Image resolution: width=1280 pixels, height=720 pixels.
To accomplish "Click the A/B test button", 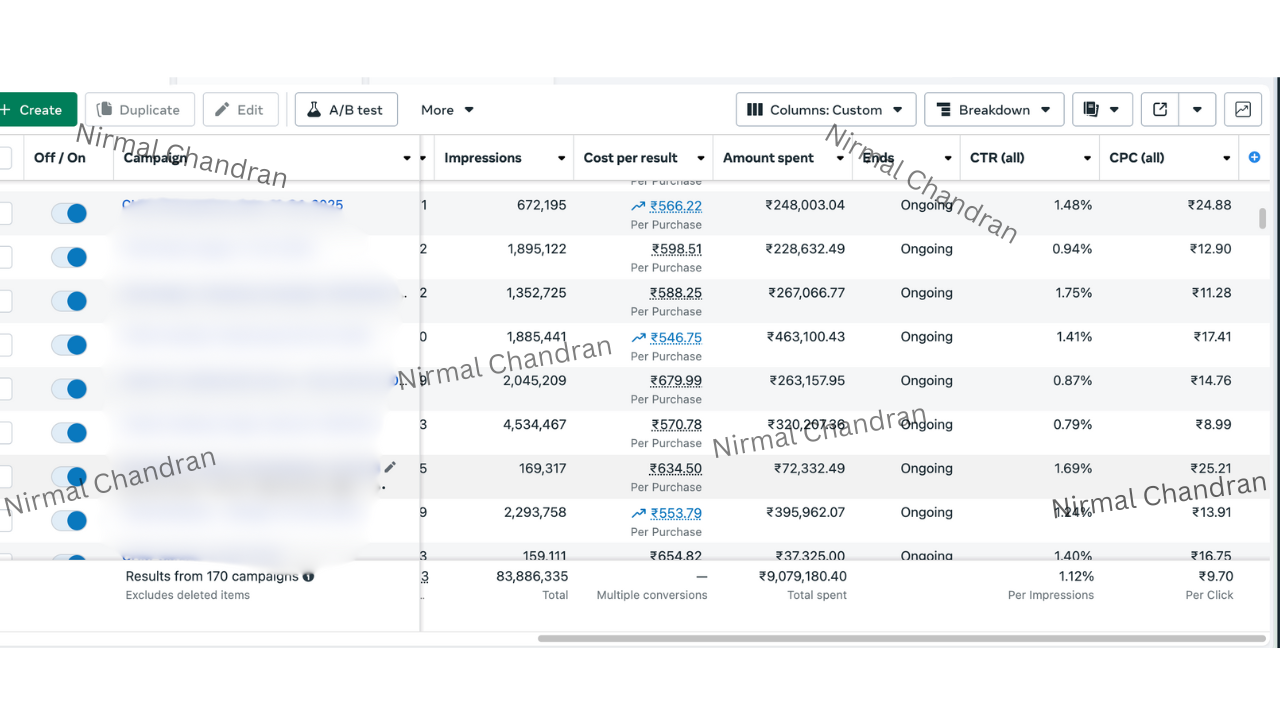I will point(346,110).
